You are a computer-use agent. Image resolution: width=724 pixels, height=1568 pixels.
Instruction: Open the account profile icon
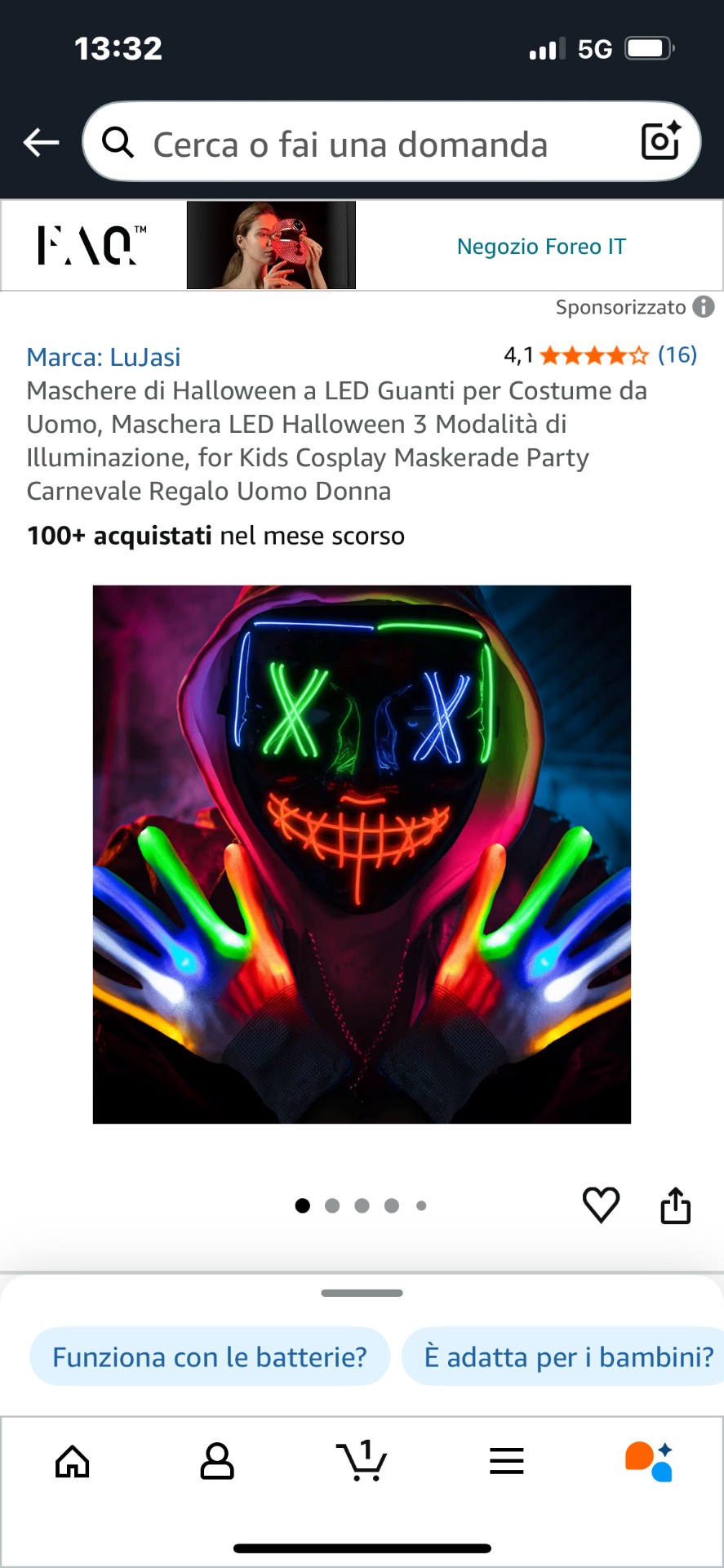[217, 1461]
